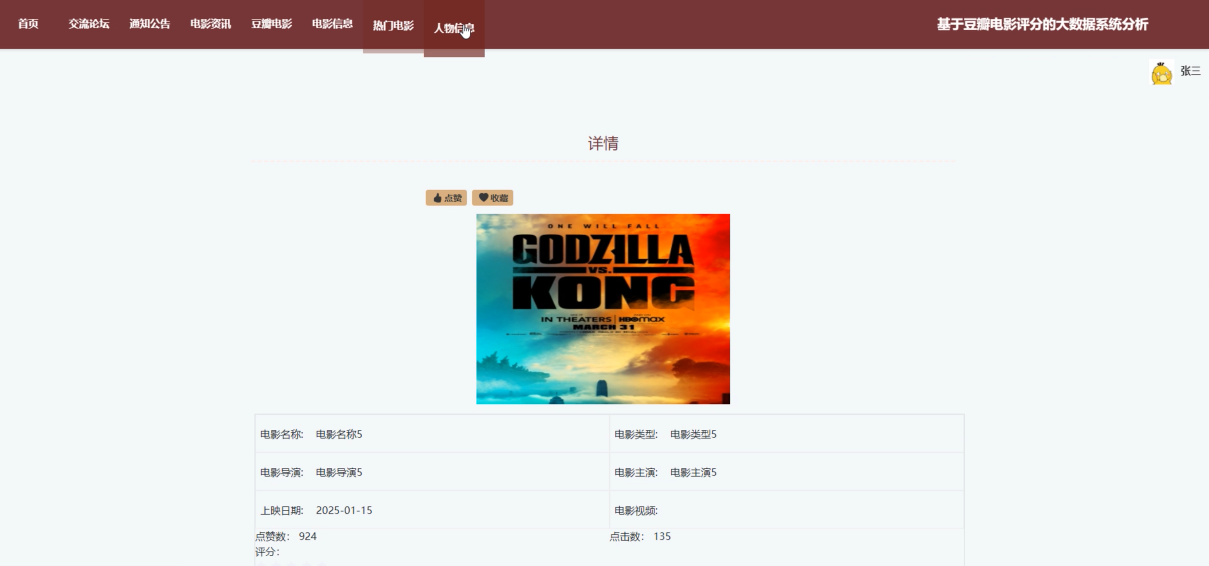Select the 电影名称5 value text
Screen dimensions: 1209x566
339,434
